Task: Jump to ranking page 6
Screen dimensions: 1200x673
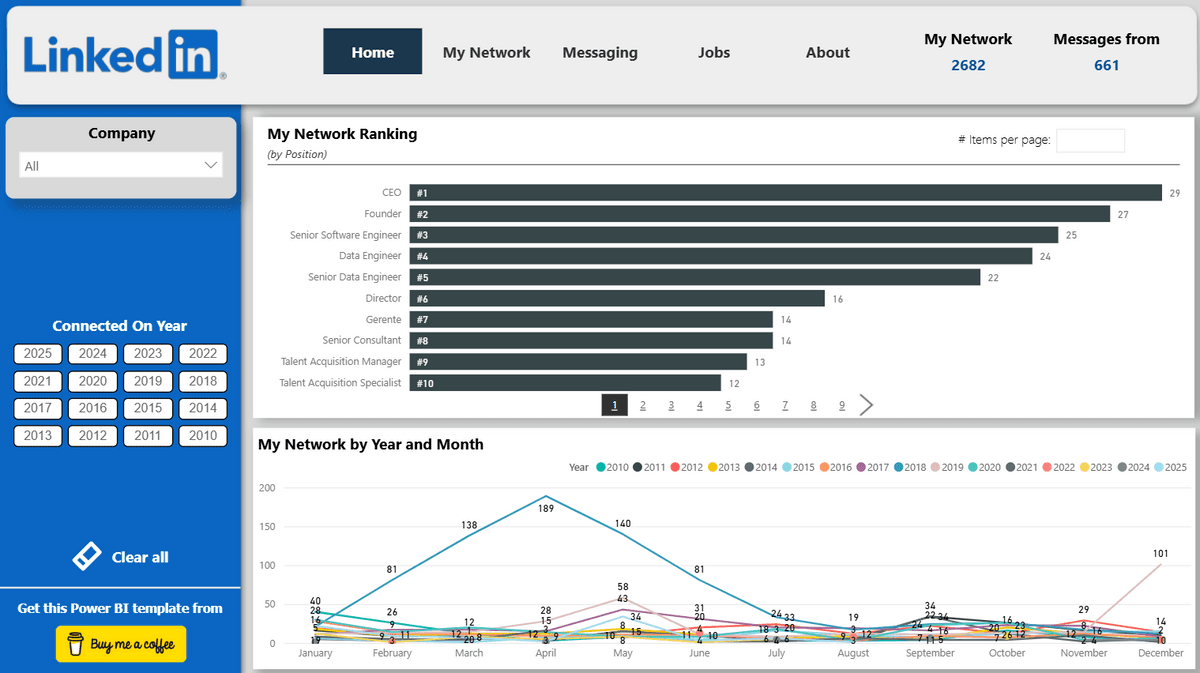Action: tap(757, 405)
